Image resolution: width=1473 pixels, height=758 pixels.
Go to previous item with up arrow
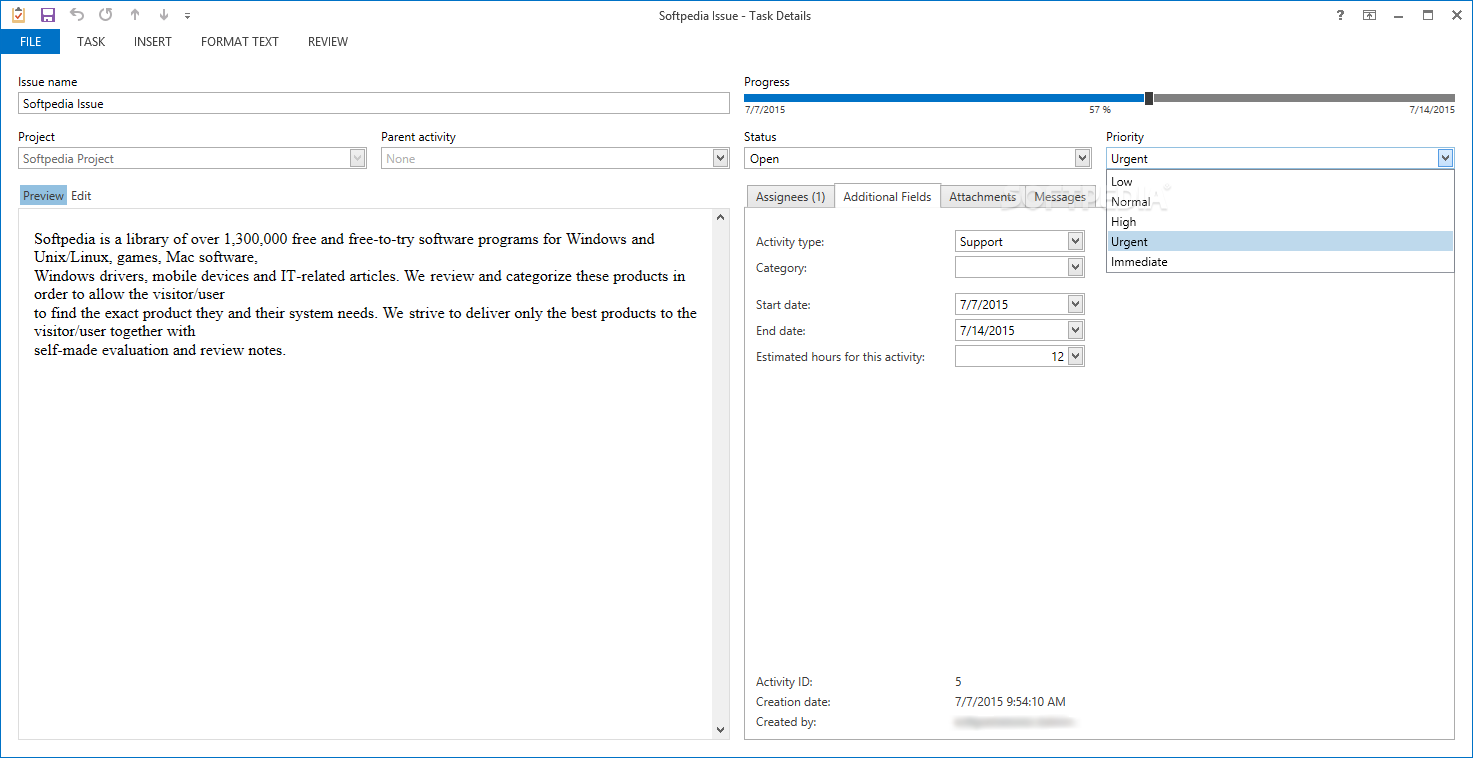pyautogui.click(x=135, y=15)
